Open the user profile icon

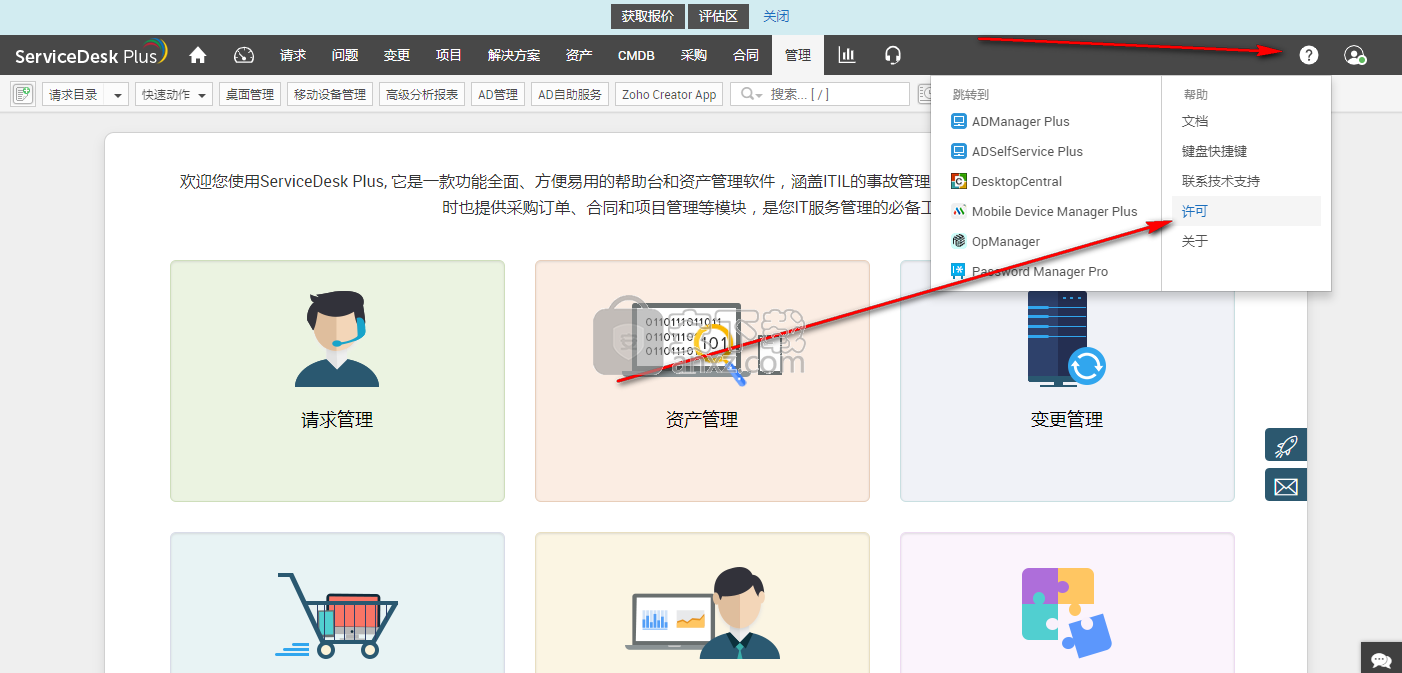[1355, 55]
